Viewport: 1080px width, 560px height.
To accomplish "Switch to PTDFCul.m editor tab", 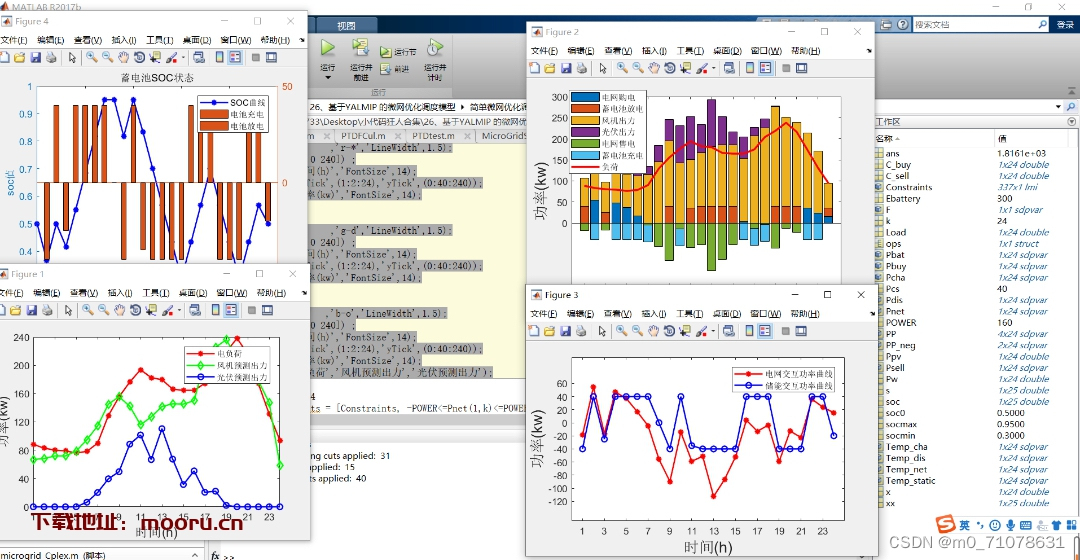I will pyautogui.click(x=363, y=136).
